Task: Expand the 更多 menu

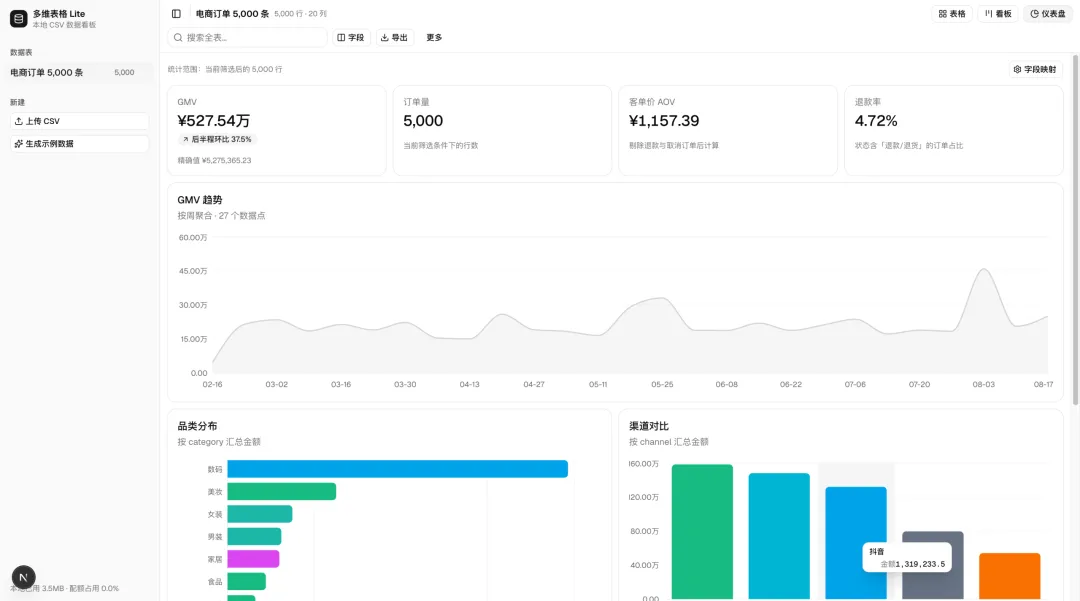Action: [x=434, y=38]
